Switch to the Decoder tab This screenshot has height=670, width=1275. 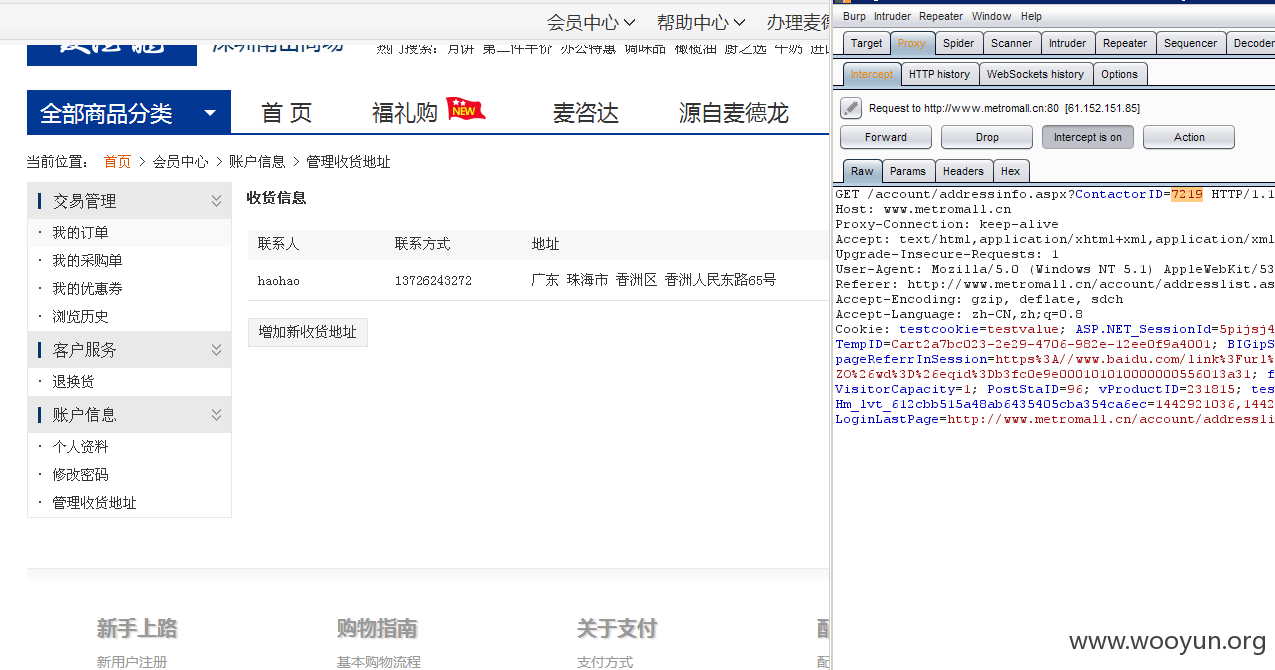click(x=1251, y=43)
